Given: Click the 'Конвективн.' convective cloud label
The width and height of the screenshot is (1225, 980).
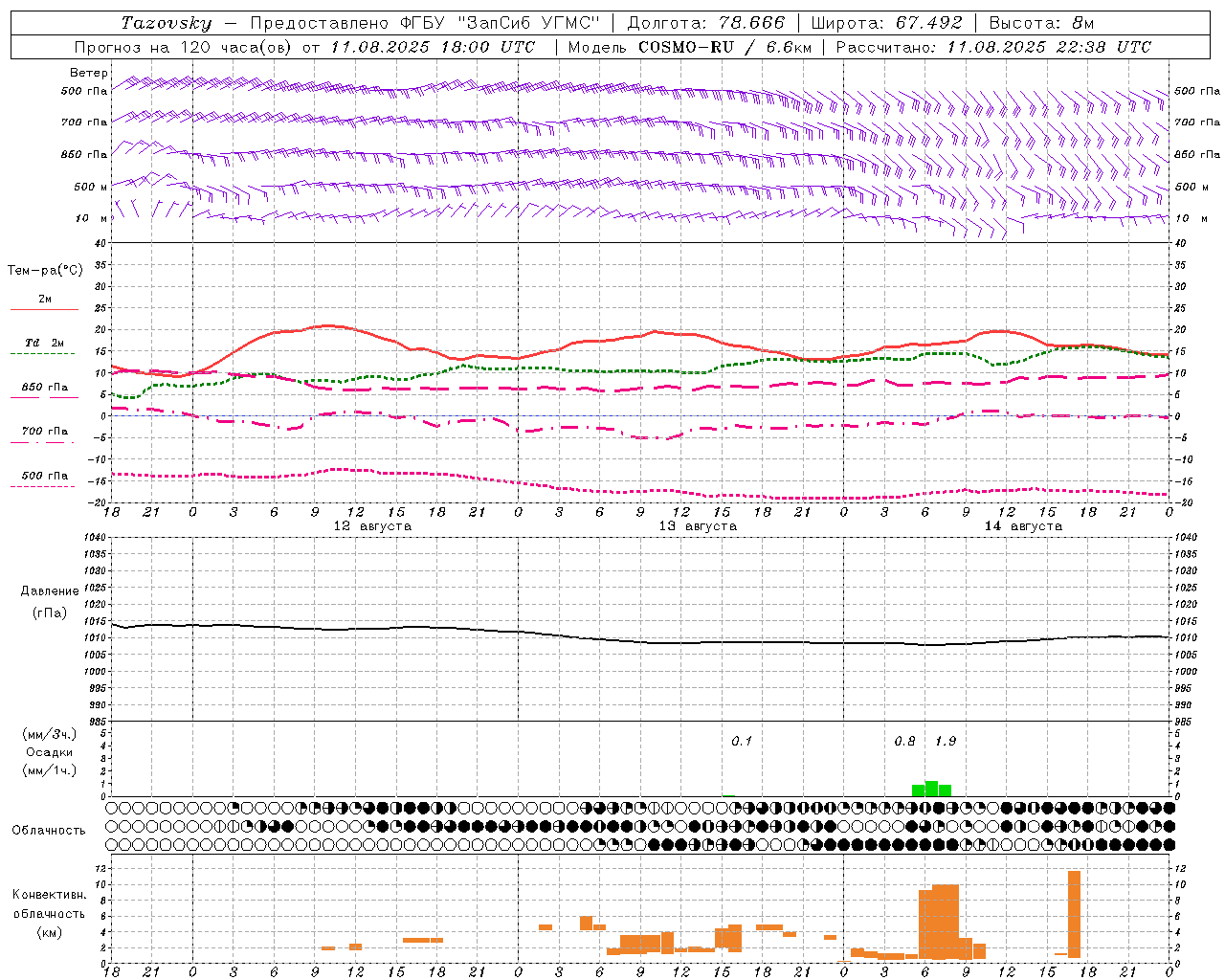Looking at the screenshot, I should [49, 895].
